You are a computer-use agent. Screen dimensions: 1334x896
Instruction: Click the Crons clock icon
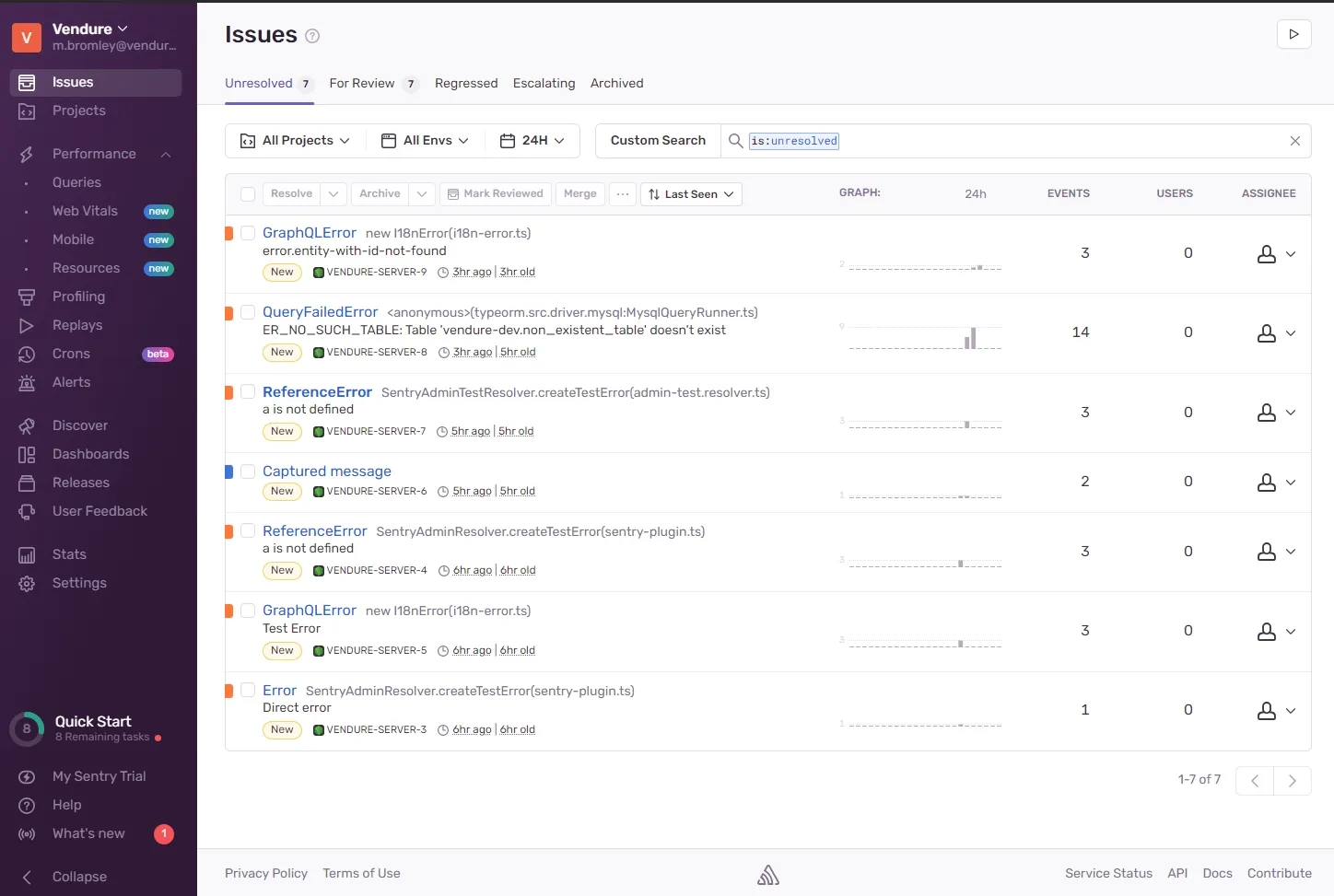(x=27, y=355)
